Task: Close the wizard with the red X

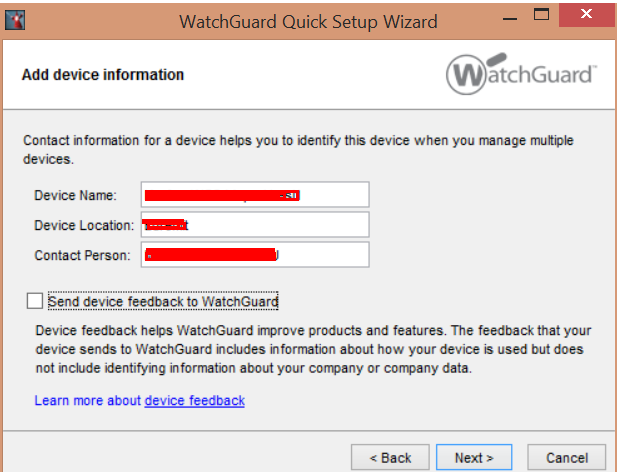Action: (586, 15)
